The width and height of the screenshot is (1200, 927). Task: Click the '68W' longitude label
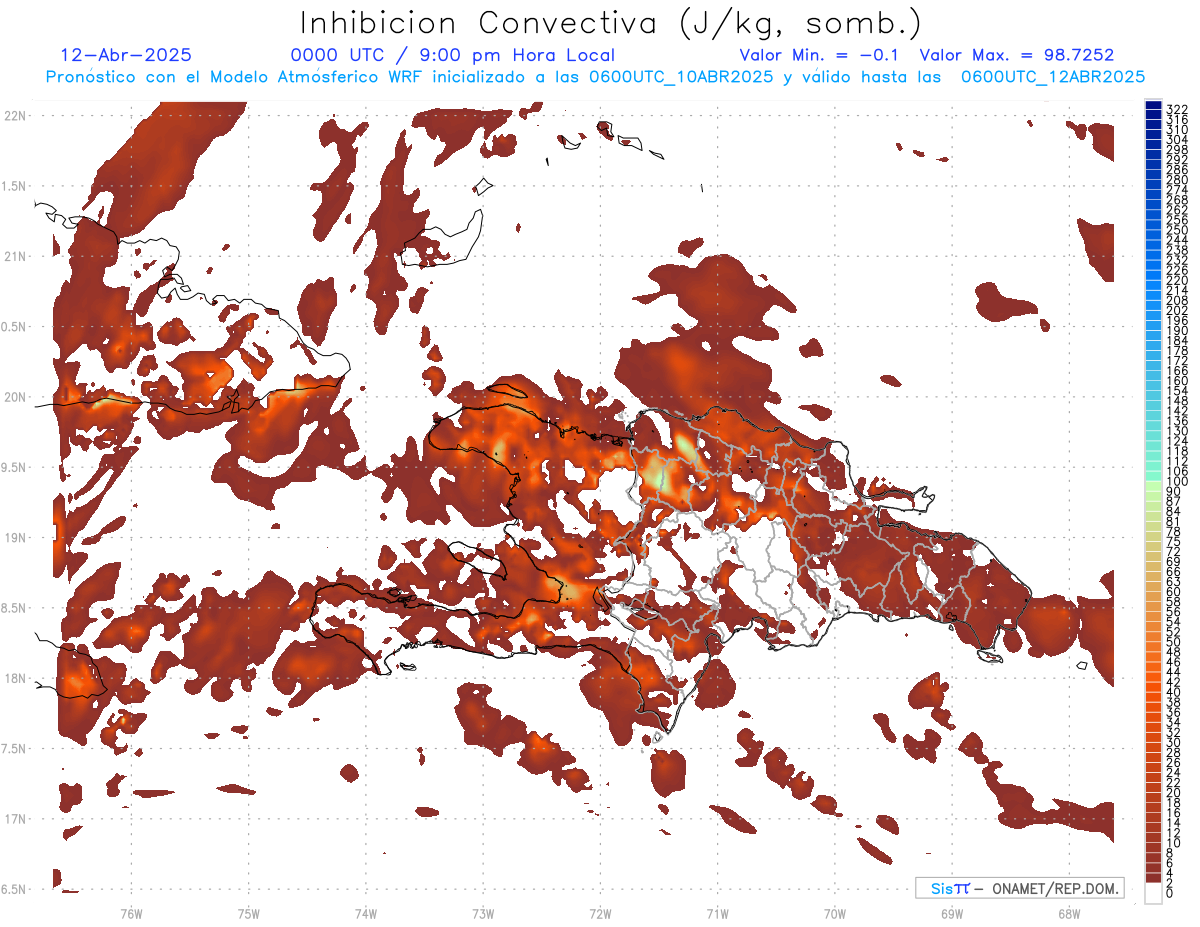coord(1069,913)
